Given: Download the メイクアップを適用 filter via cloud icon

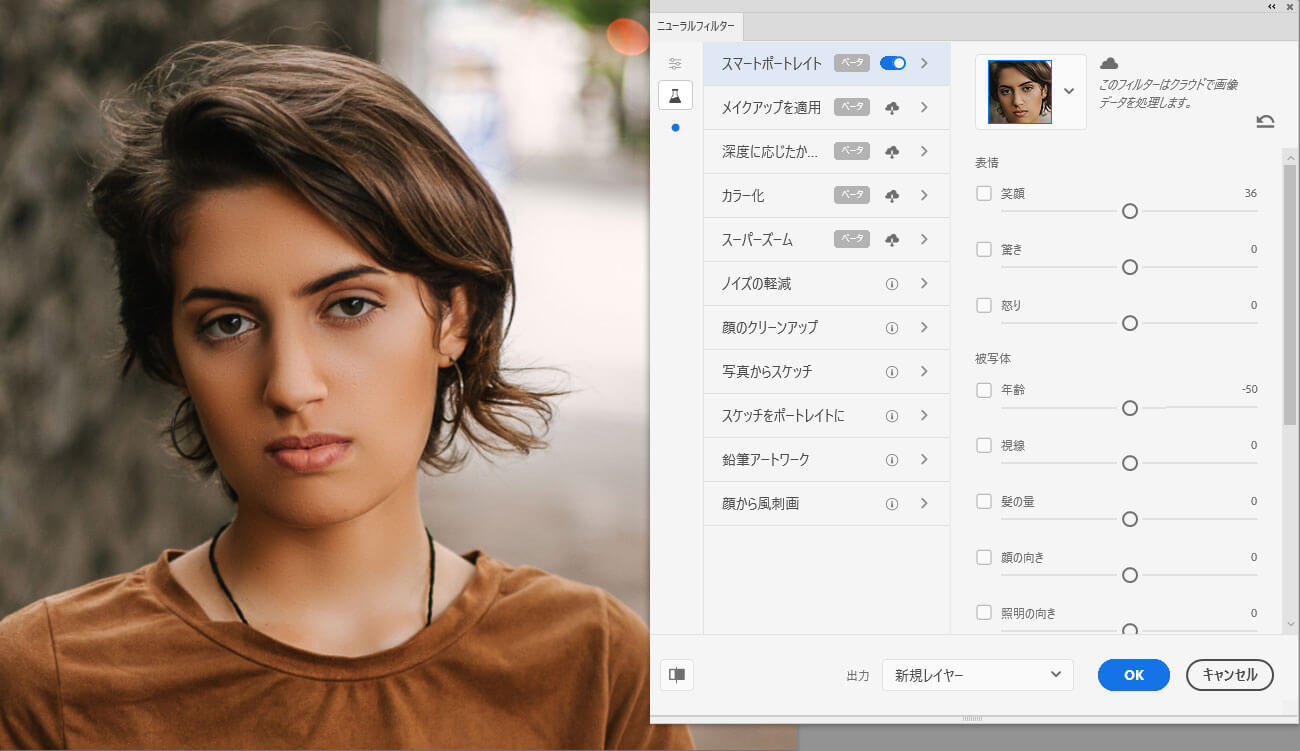Looking at the screenshot, I should pos(892,108).
